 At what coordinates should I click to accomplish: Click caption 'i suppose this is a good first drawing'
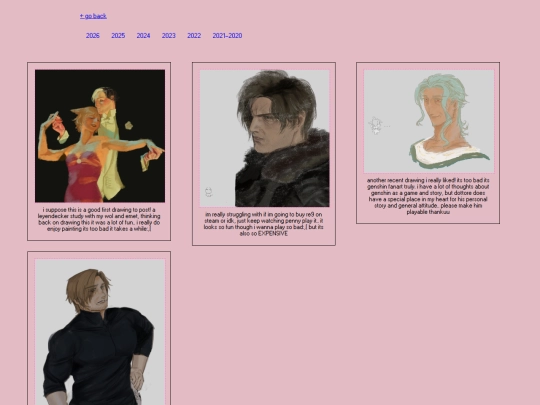tap(99, 219)
